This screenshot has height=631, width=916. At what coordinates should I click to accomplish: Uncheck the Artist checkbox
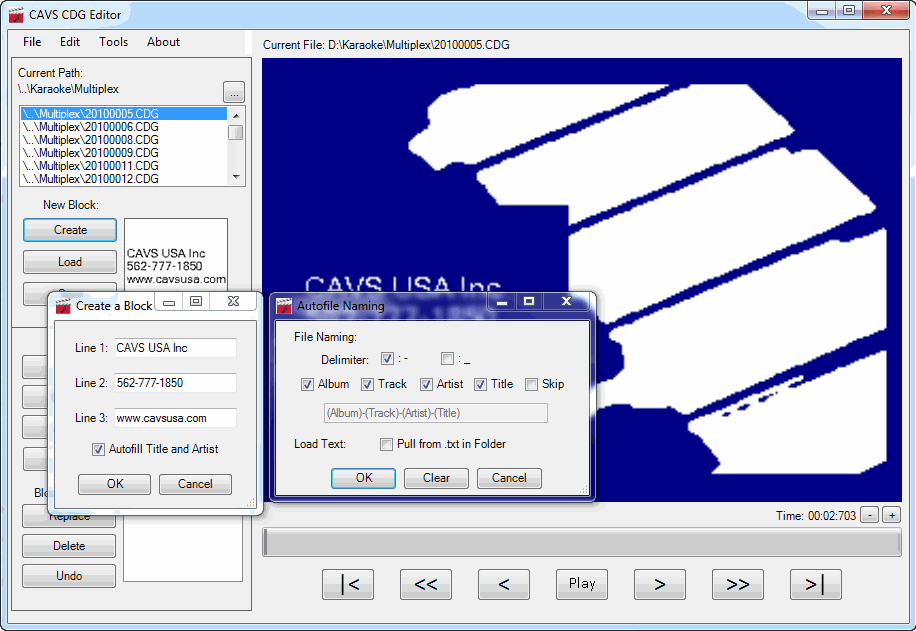click(426, 384)
